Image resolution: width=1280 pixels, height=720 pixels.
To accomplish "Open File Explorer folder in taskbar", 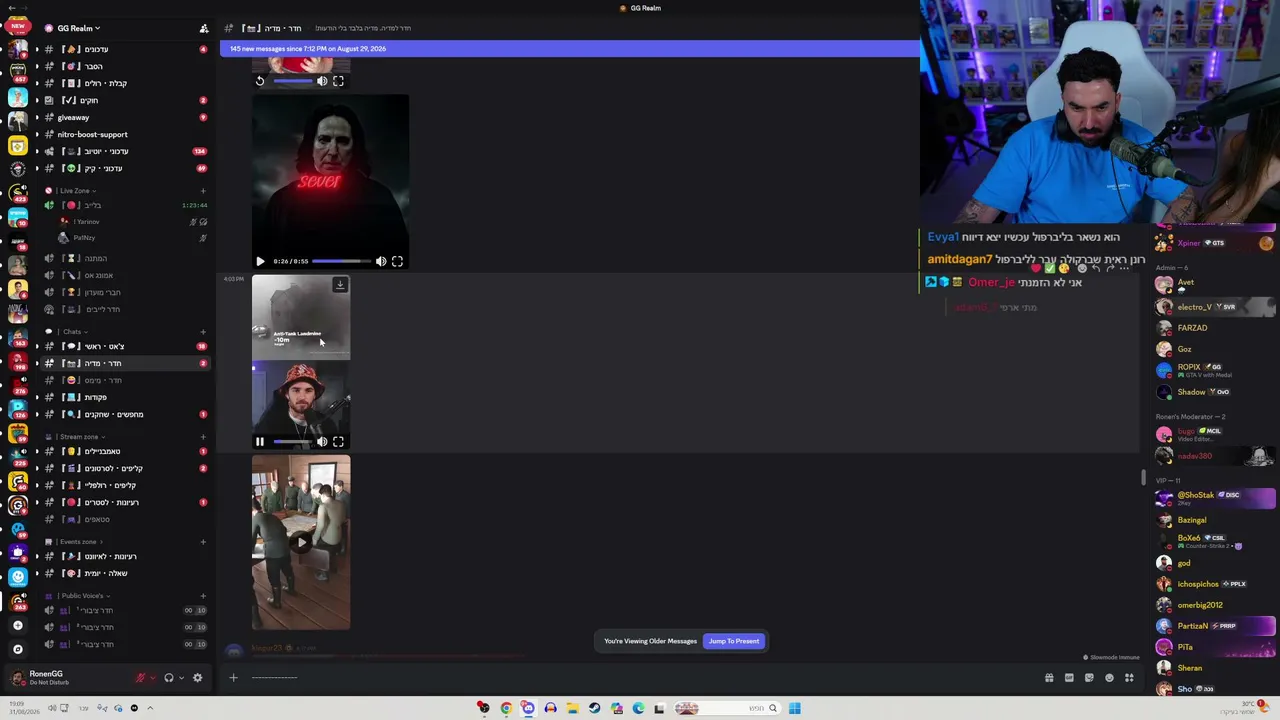I will point(572,708).
